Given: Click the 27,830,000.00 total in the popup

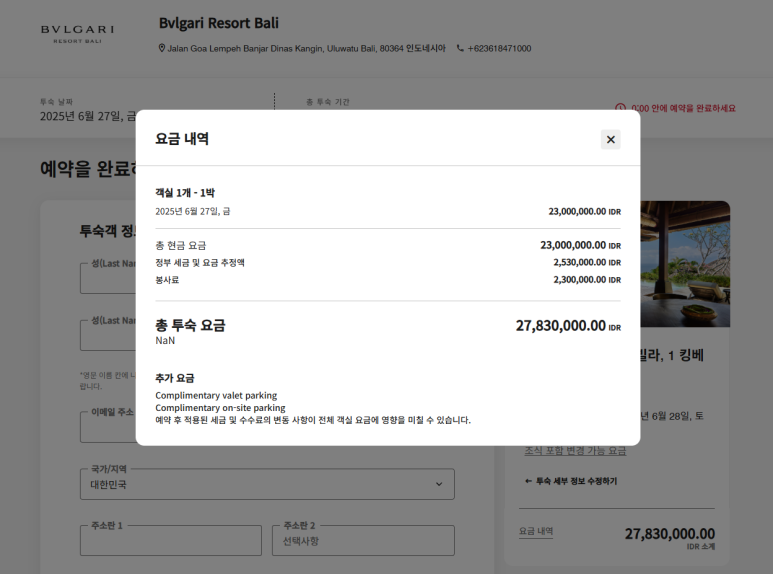Looking at the screenshot, I should click(560, 325).
